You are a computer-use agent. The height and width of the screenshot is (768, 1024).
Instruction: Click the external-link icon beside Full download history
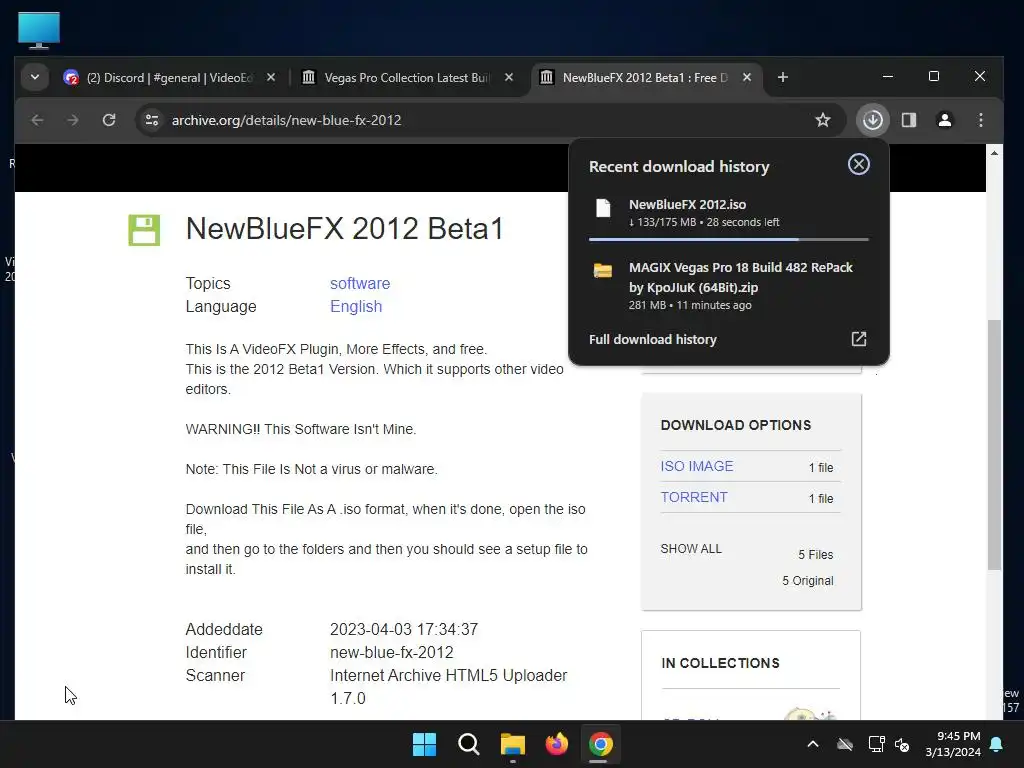[859, 339]
